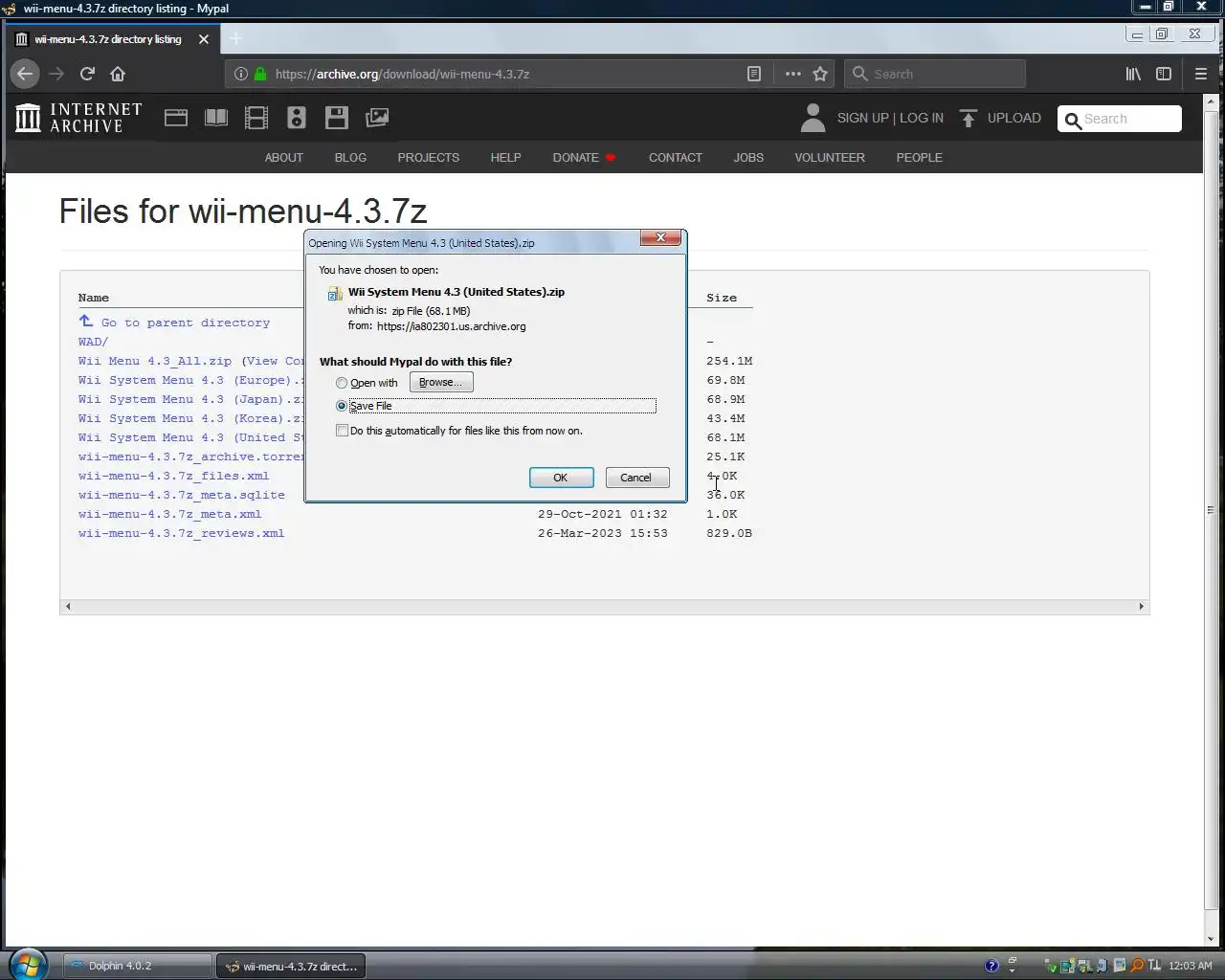
Task: Open the PEOPLE nav item
Action: click(920, 158)
